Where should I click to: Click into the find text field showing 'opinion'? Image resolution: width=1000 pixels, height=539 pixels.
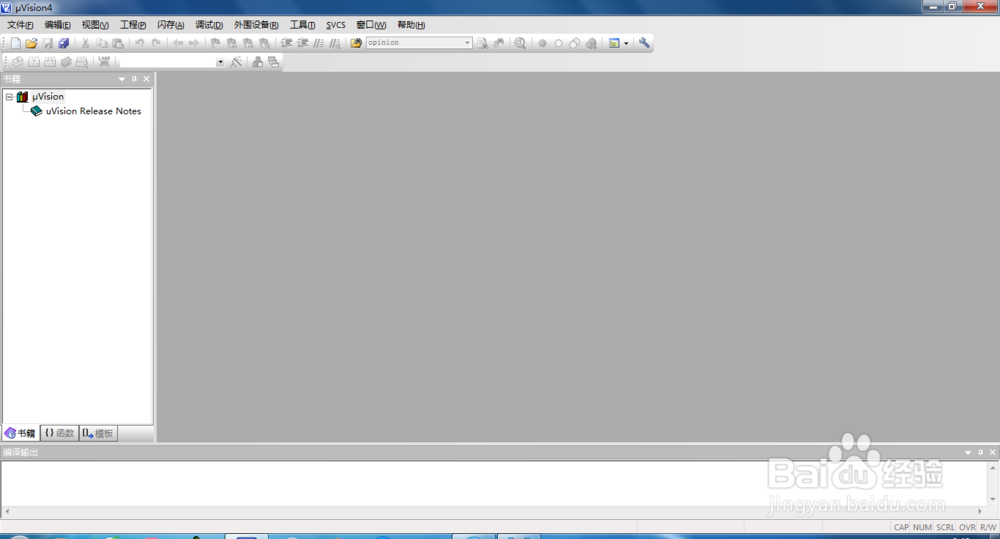tap(415, 43)
